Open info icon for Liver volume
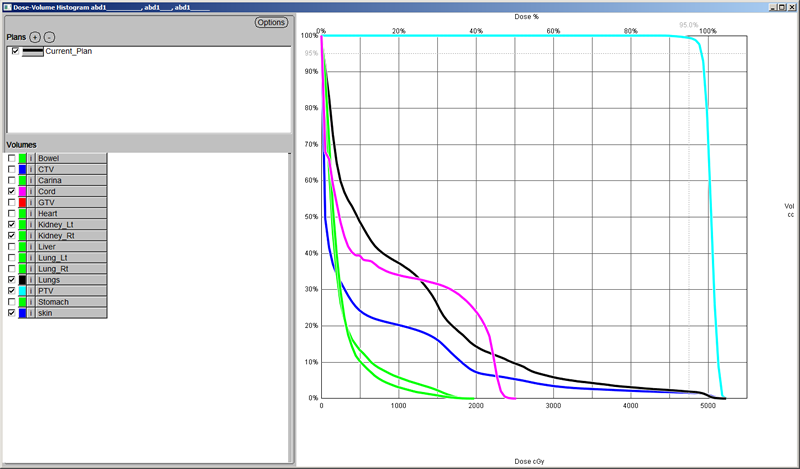Screen dimensions: 800x469 pyautogui.click(x=30, y=246)
